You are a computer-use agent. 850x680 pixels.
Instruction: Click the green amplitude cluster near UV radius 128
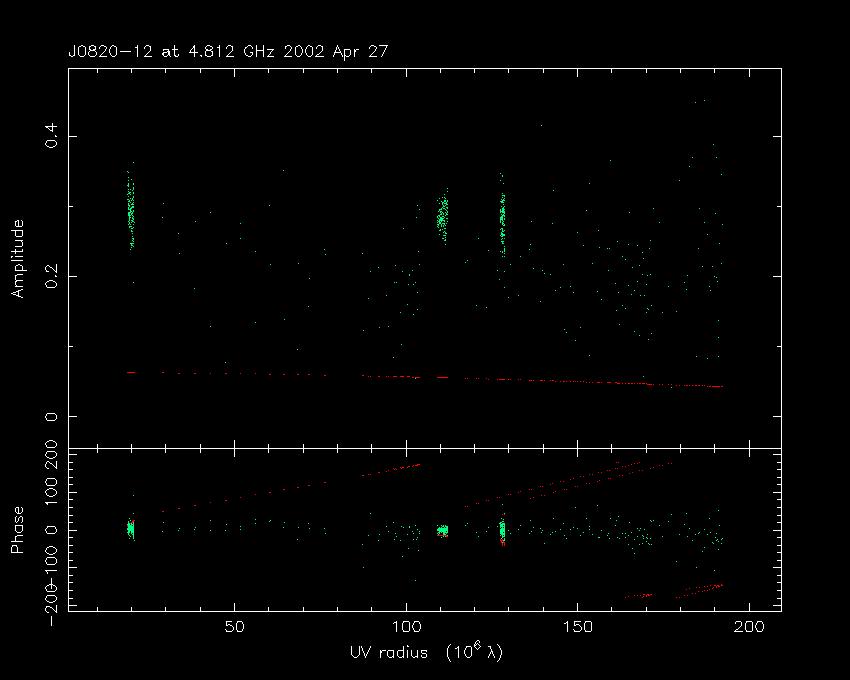(x=502, y=220)
